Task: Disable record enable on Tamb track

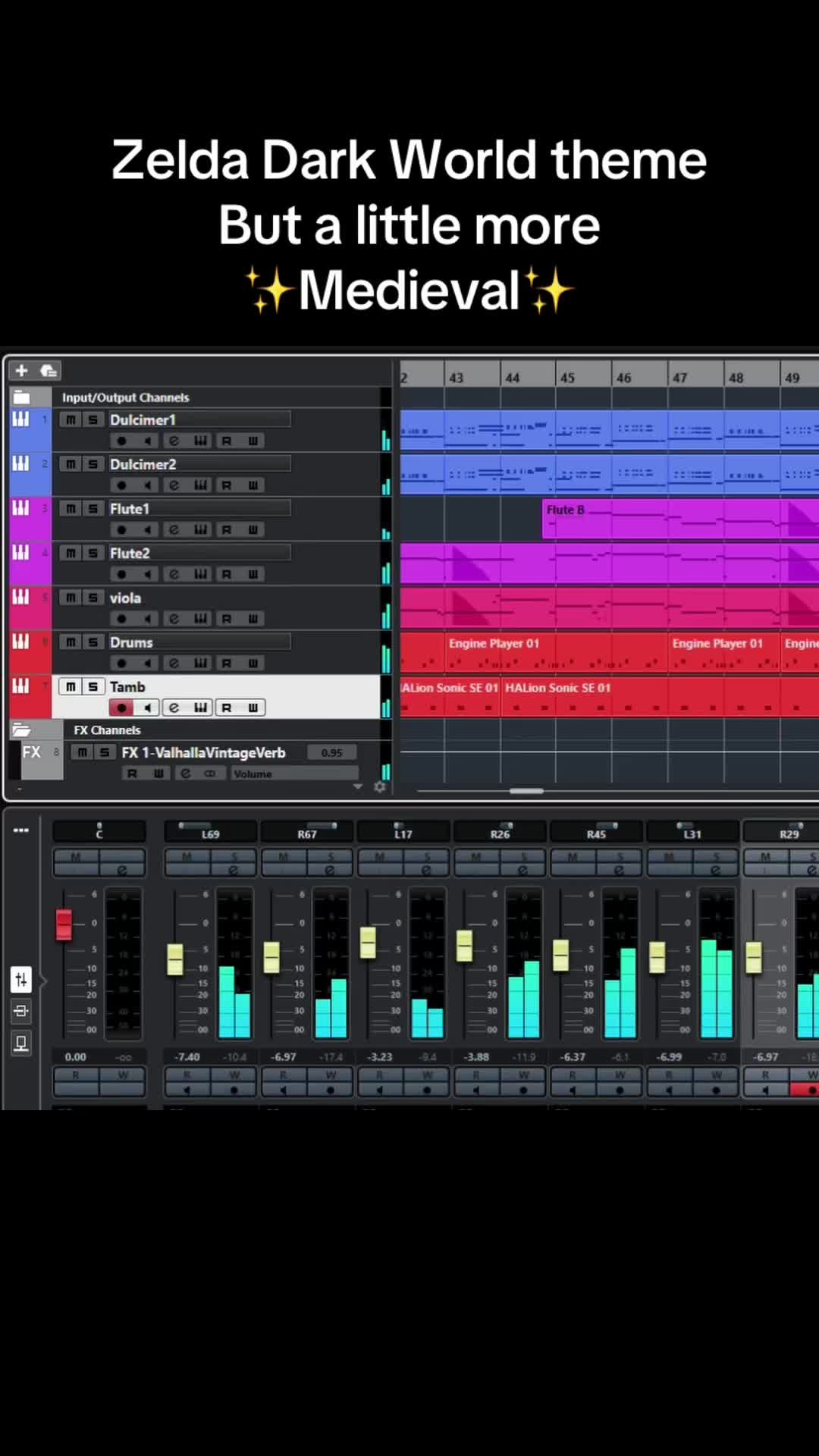Action: pos(121,708)
